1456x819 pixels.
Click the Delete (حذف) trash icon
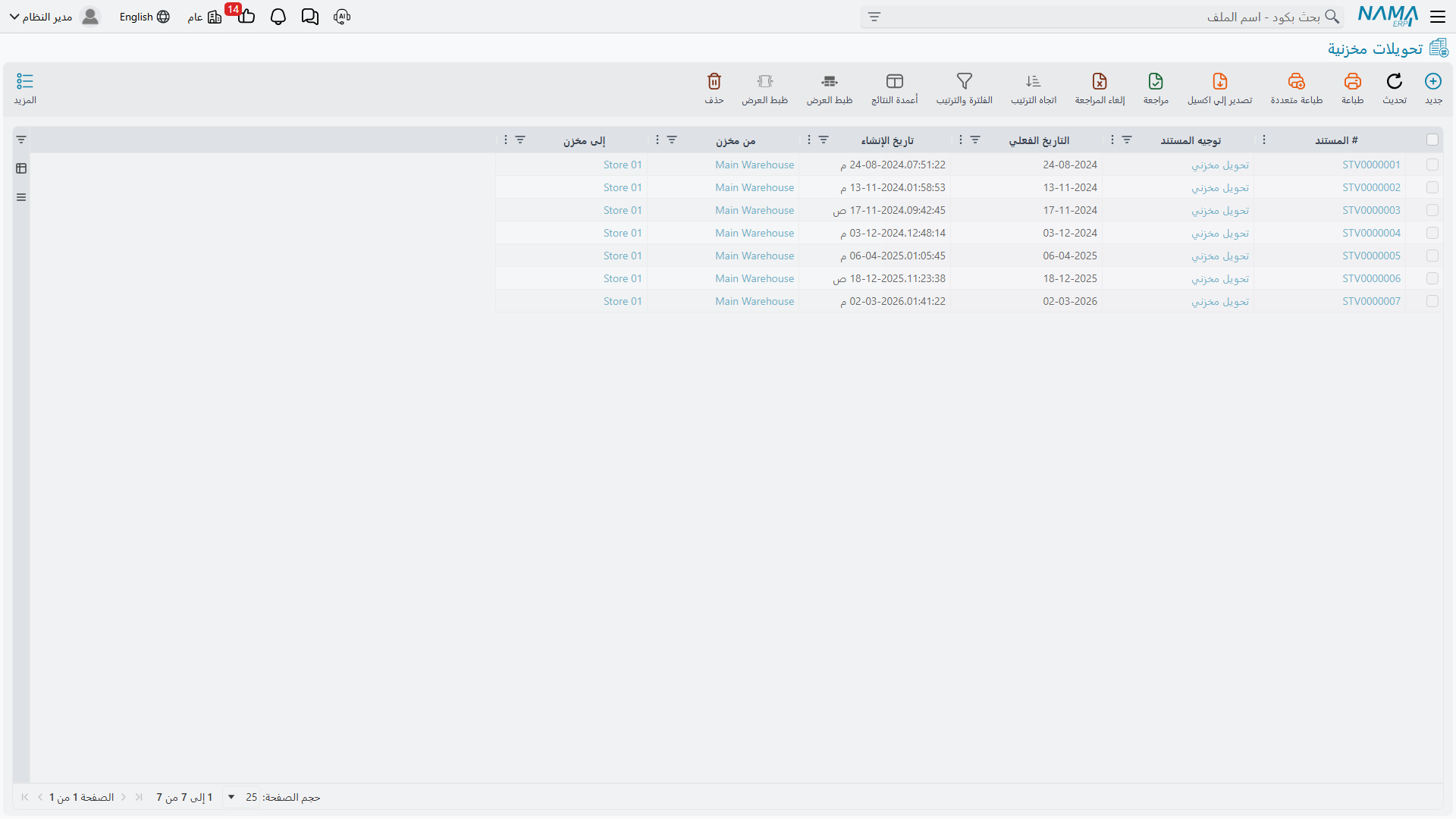714,81
